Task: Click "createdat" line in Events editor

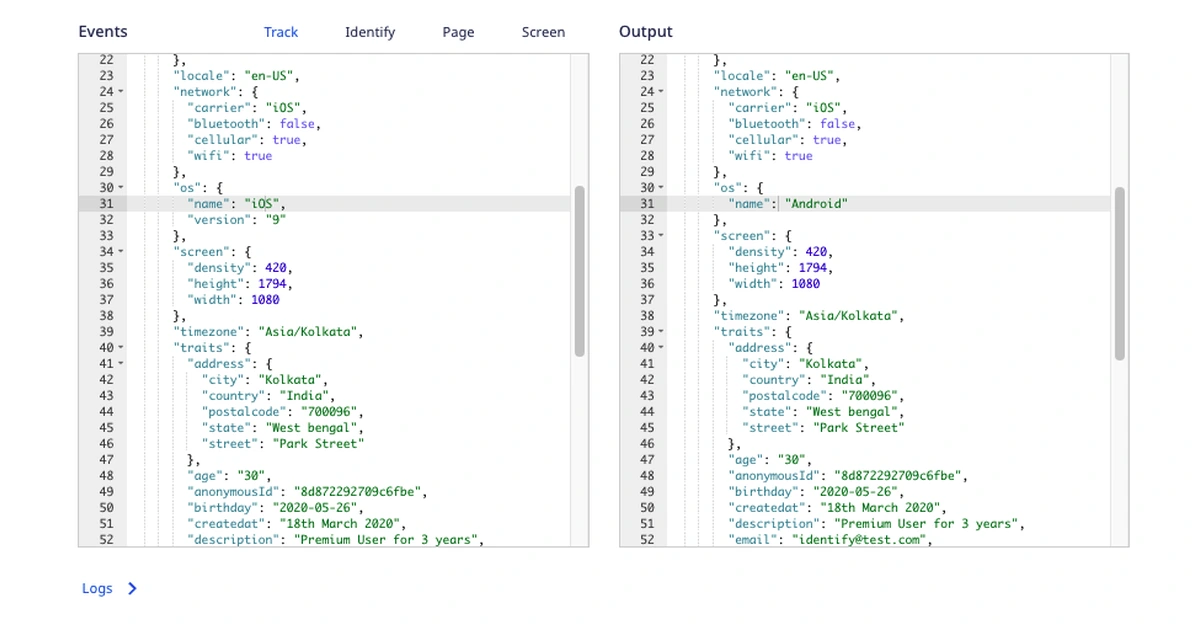Action: (x=297, y=524)
